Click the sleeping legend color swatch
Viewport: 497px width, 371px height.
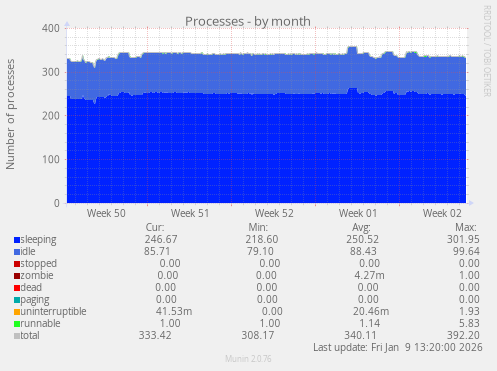click(x=17, y=240)
